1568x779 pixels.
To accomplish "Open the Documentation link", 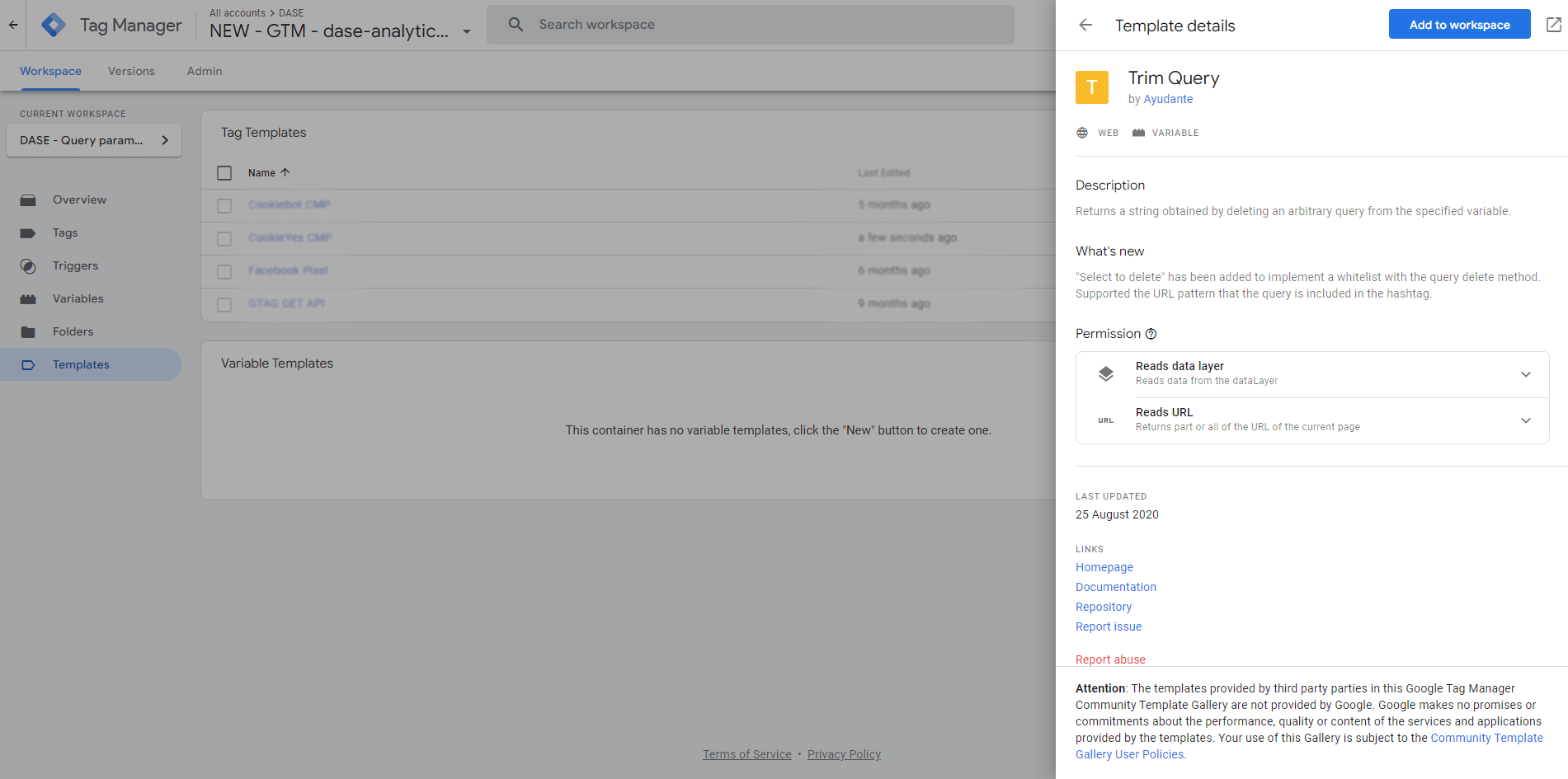I will pyautogui.click(x=1115, y=587).
